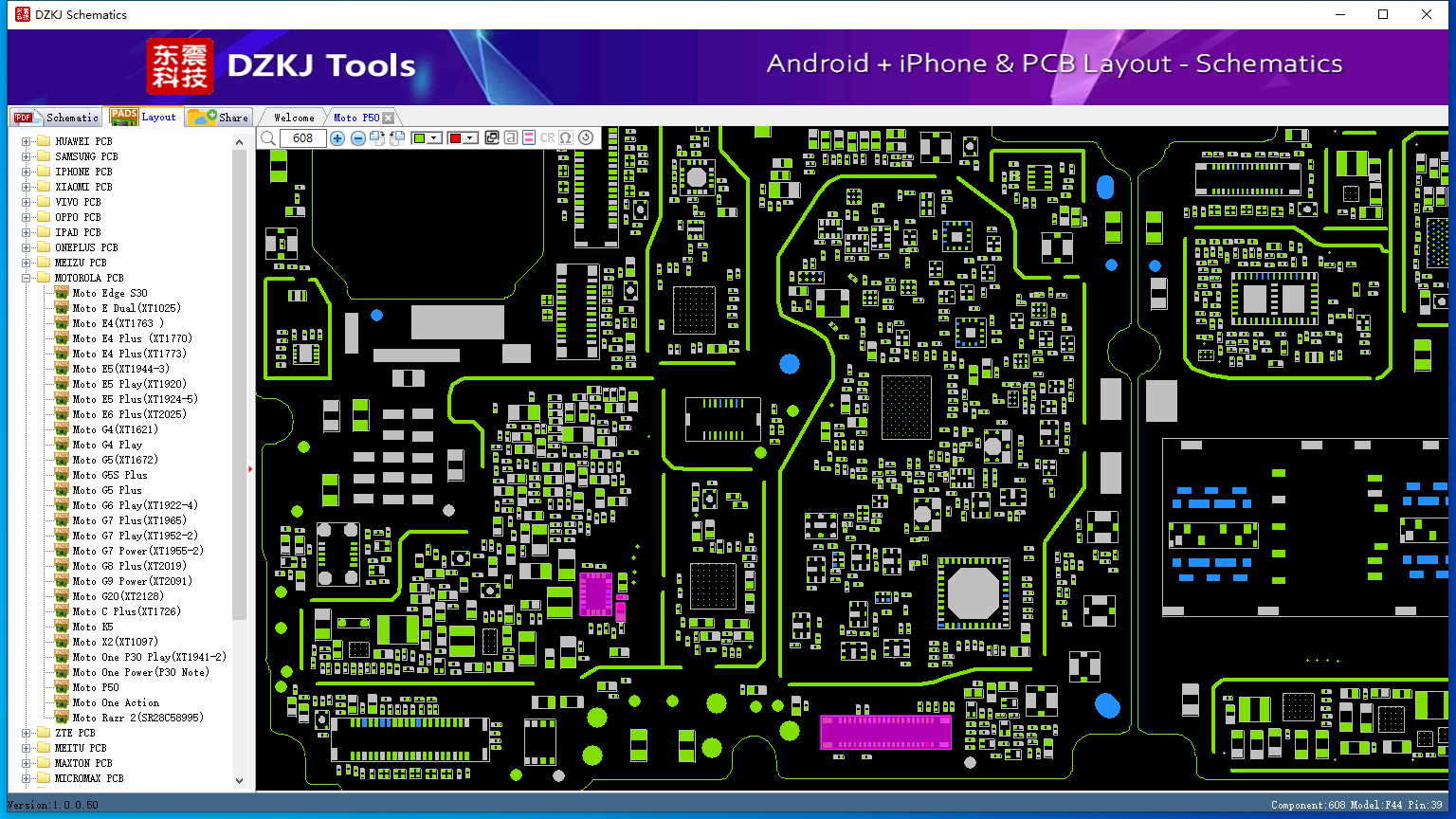1456x819 pixels.
Task: Expand the IPHONE PCB folder
Action: [27, 172]
